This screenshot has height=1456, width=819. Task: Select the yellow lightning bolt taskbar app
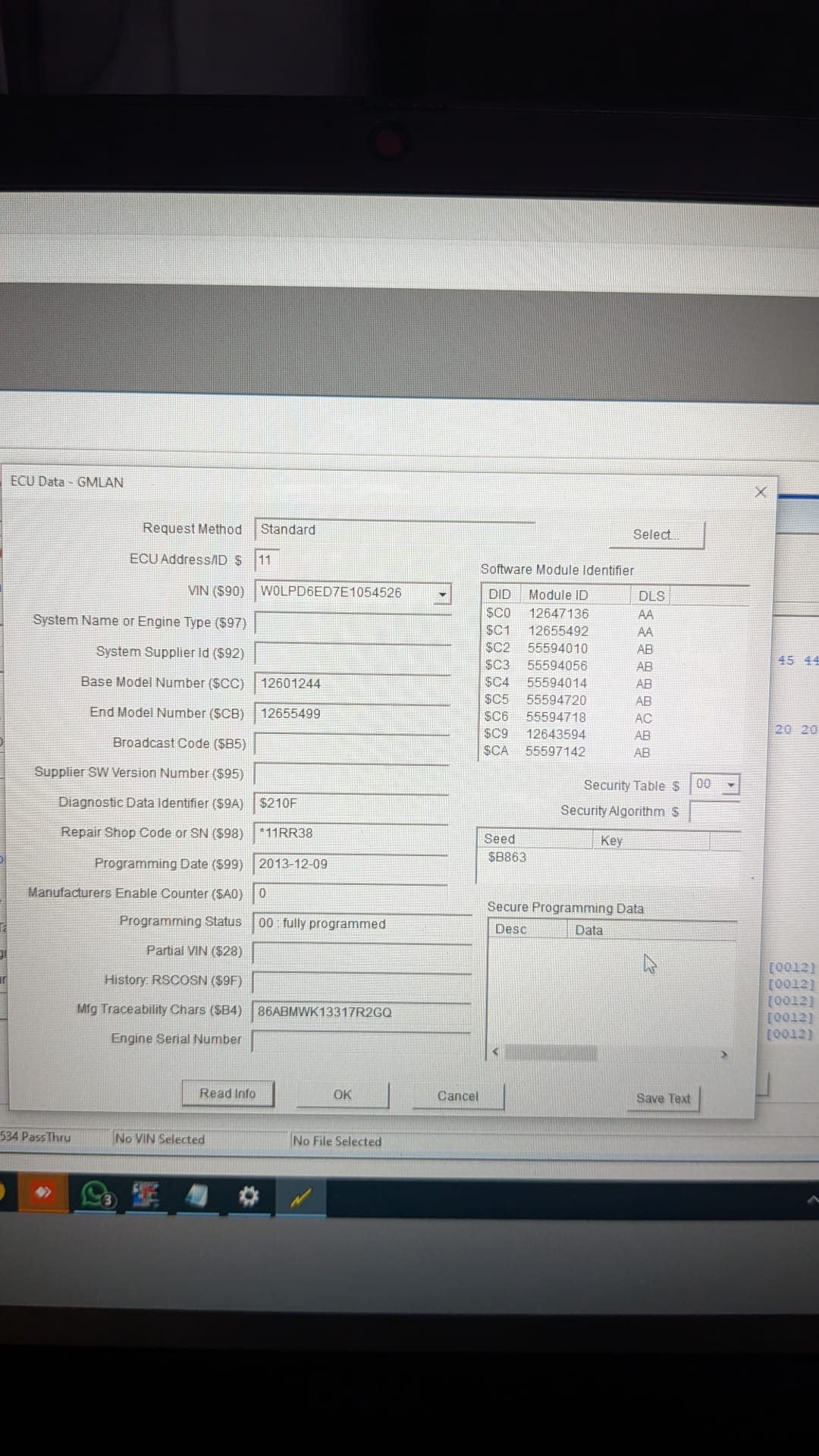tap(300, 1198)
